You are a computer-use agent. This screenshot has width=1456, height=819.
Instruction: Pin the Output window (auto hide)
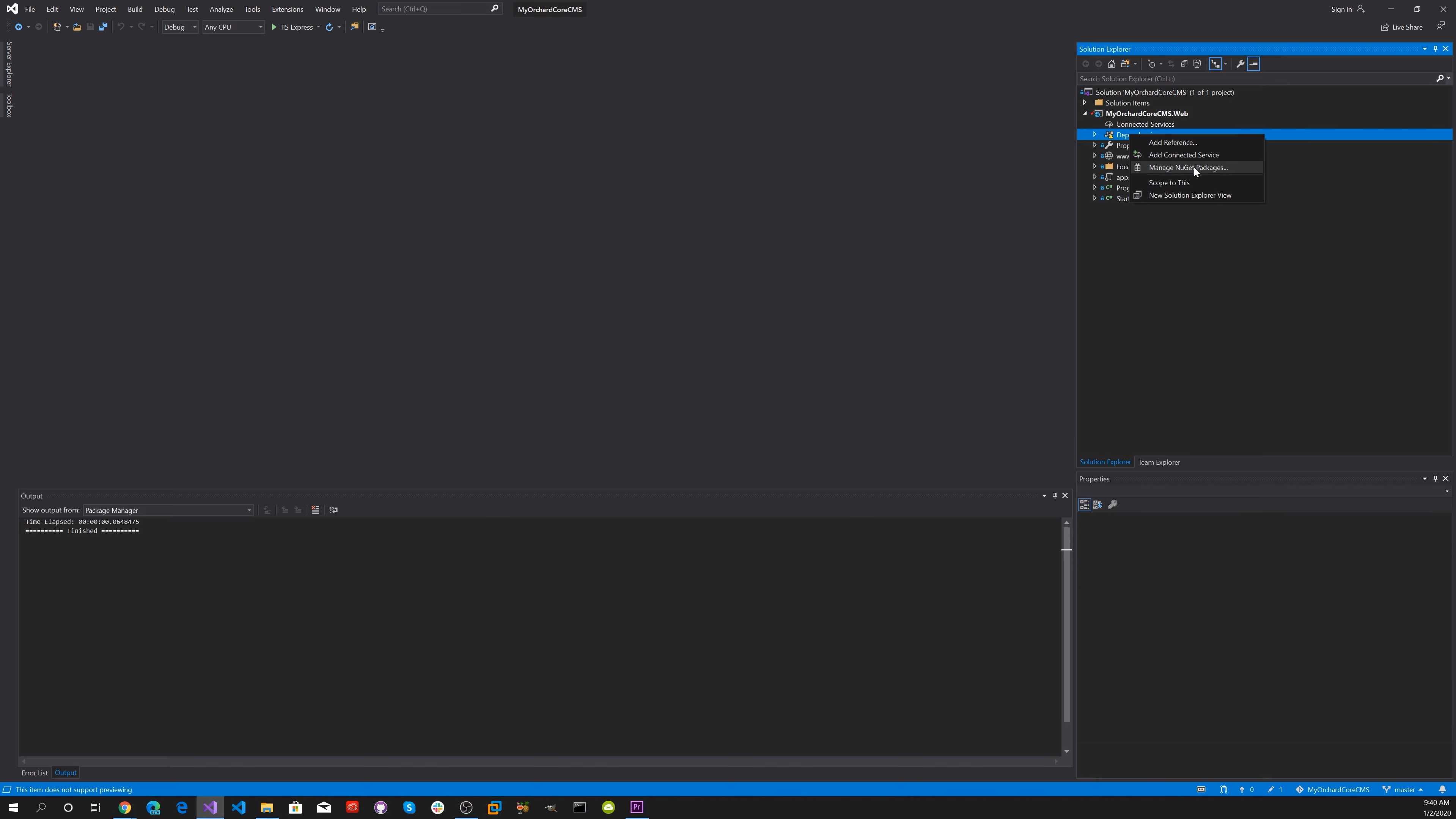coord(1055,496)
